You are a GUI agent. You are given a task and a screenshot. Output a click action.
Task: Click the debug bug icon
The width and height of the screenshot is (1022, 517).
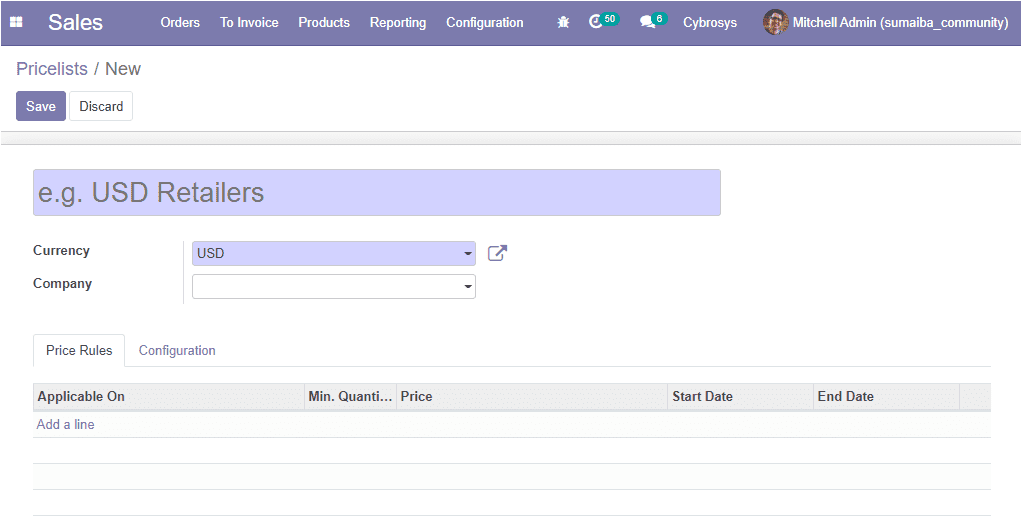pyautogui.click(x=564, y=23)
